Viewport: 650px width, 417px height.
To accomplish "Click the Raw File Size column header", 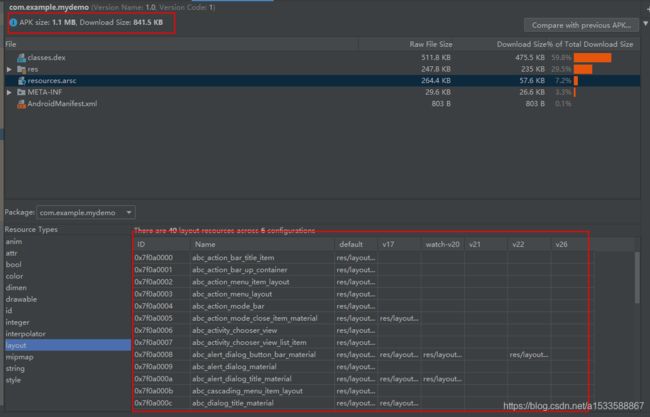I will point(430,45).
